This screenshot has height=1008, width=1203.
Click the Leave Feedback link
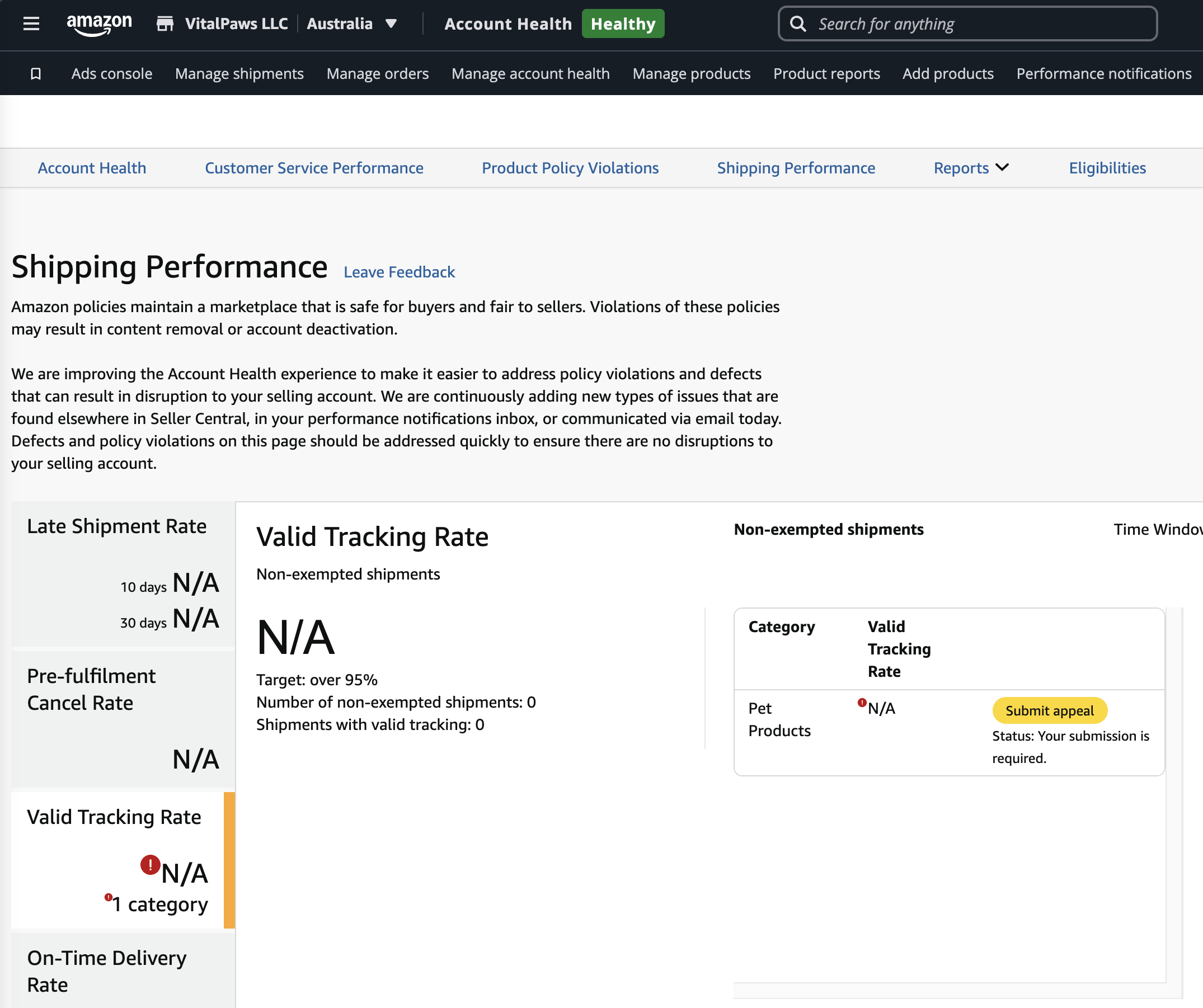pos(399,272)
